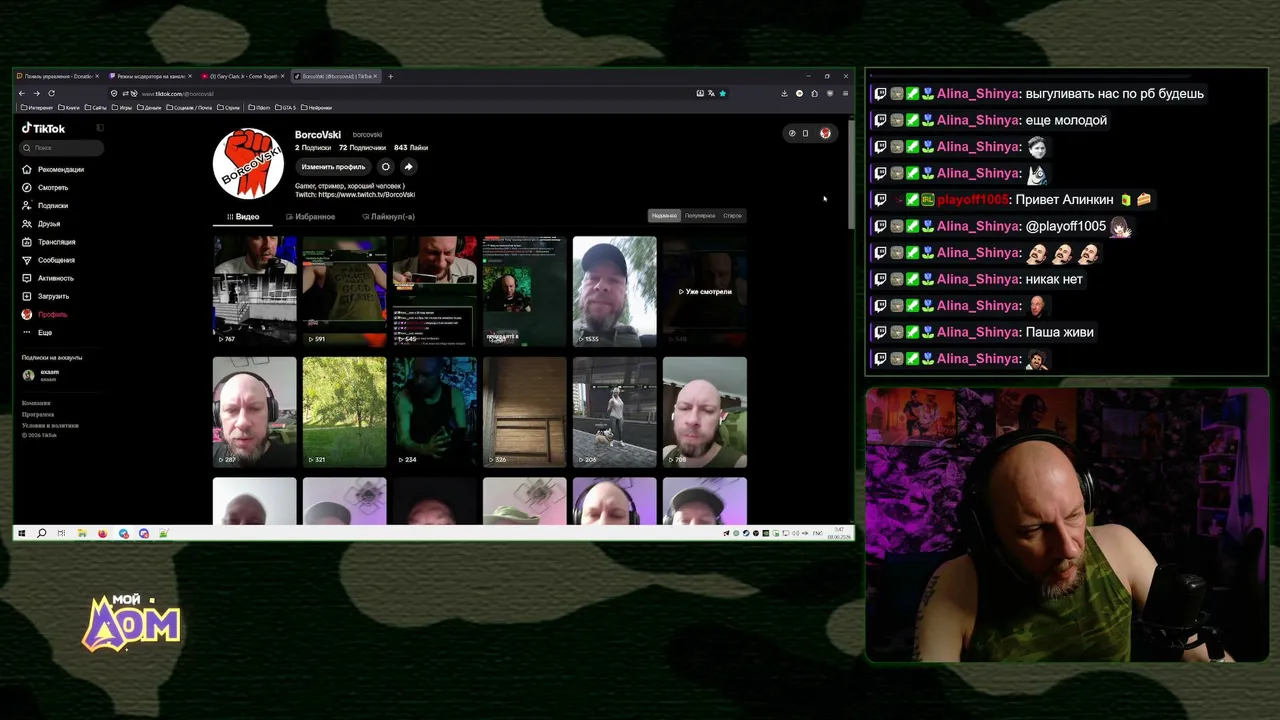Open the video with 326 views

point(525,412)
